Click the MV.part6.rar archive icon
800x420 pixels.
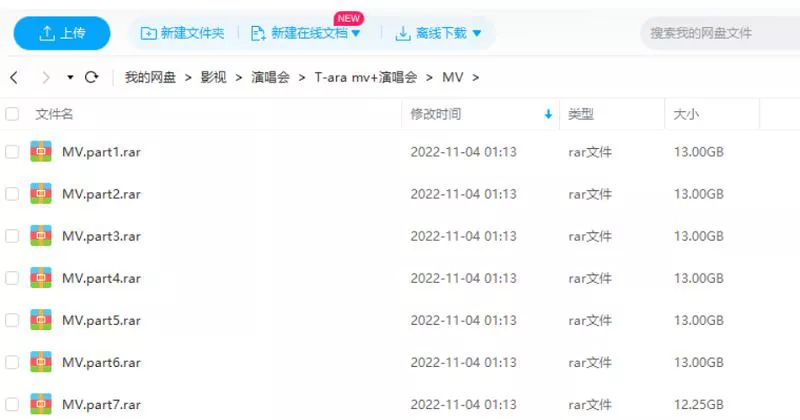click(x=41, y=362)
